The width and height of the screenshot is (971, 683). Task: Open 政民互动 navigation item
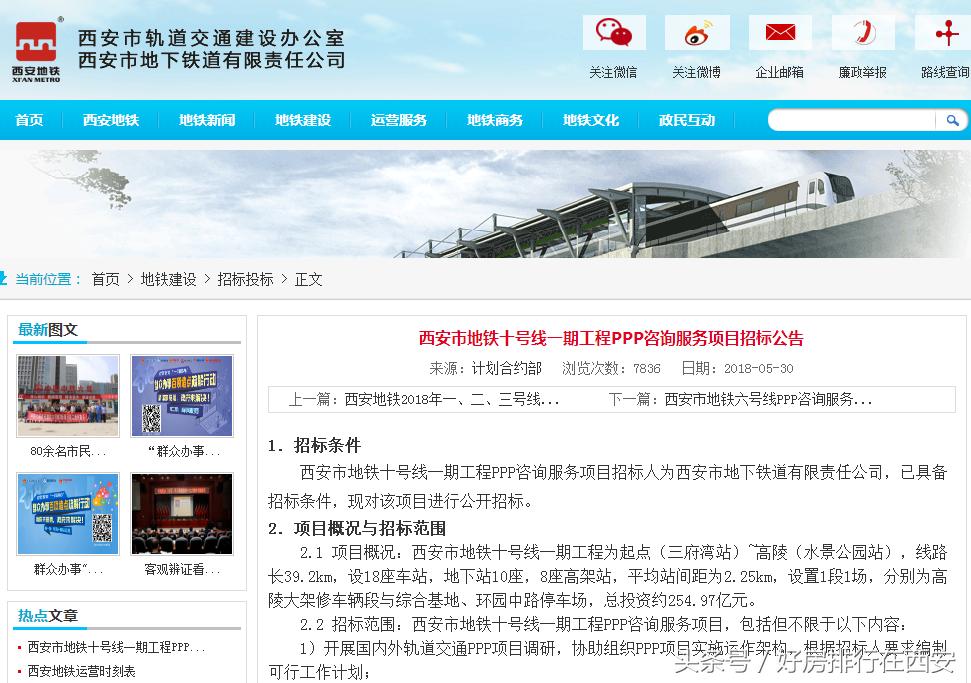687,120
